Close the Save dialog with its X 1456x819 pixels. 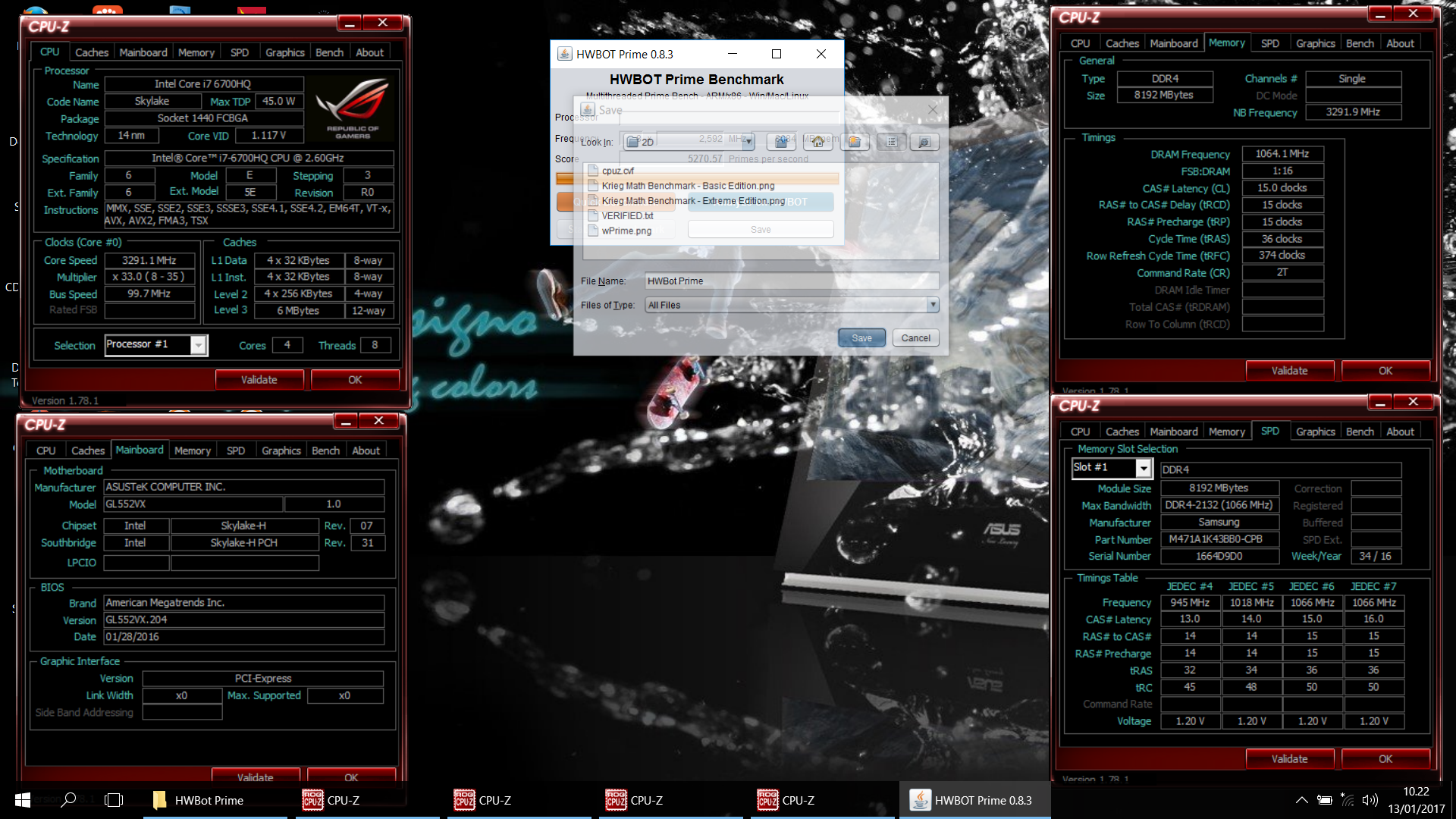[x=933, y=110]
